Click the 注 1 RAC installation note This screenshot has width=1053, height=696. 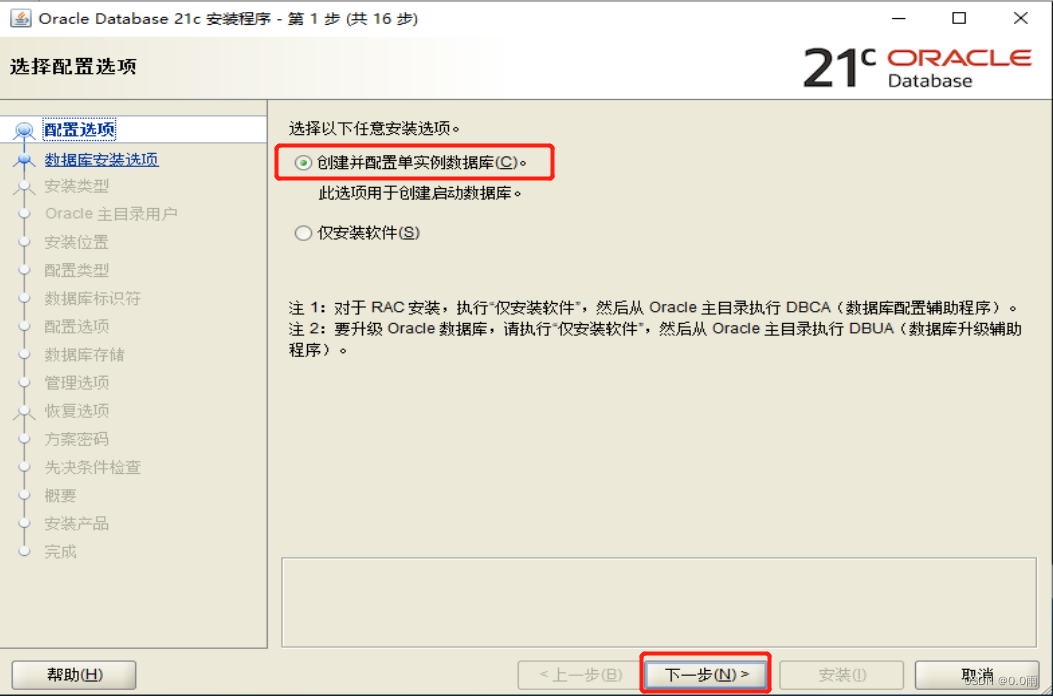653,308
